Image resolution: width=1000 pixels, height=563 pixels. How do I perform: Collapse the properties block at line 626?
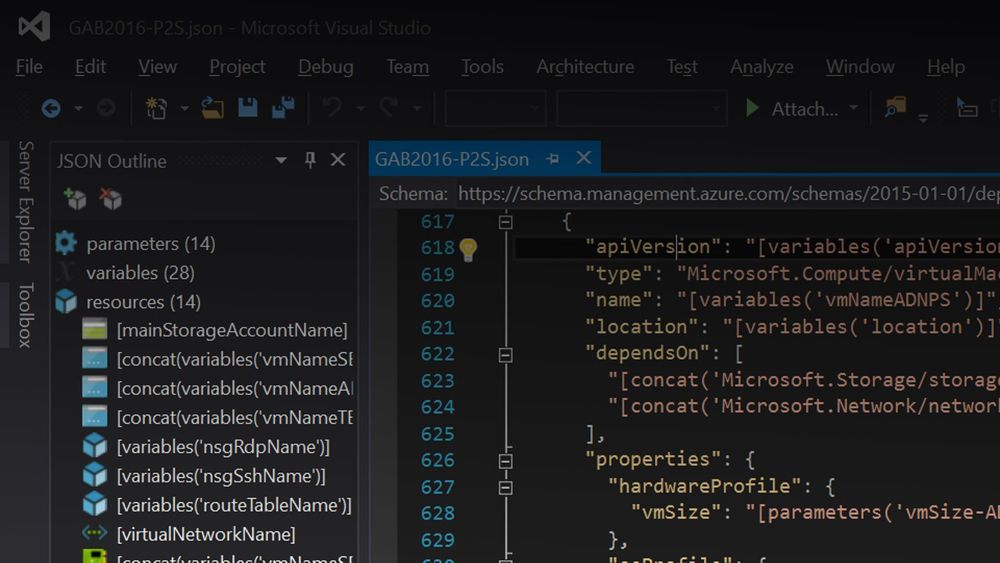tap(505, 461)
